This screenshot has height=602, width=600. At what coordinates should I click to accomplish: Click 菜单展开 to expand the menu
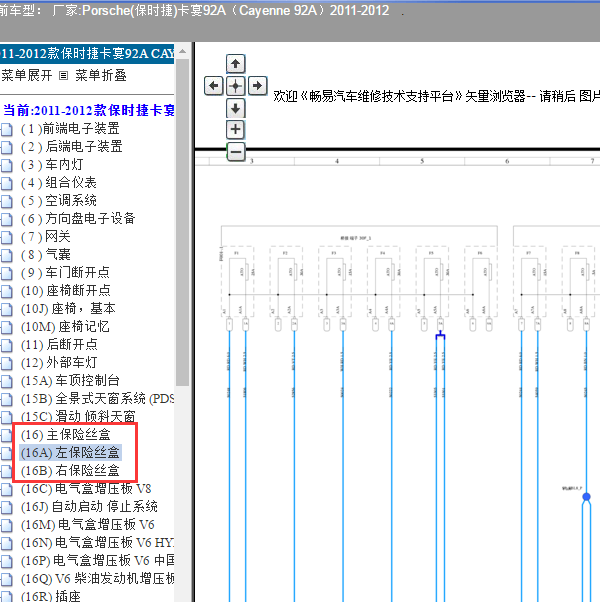point(26,75)
